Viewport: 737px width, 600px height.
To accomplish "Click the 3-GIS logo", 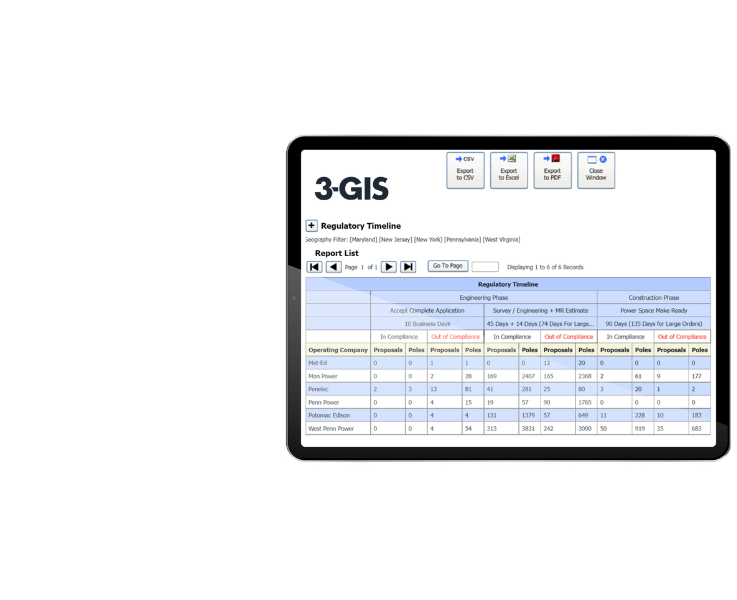I will (352, 189).
